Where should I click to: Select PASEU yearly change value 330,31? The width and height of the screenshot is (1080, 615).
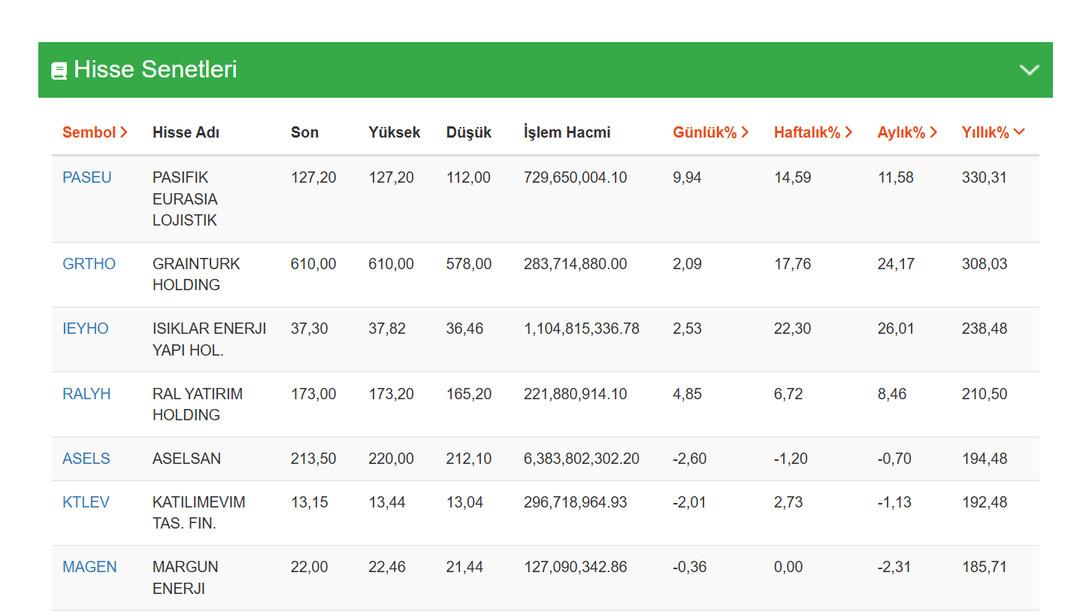tap(984, 178)
